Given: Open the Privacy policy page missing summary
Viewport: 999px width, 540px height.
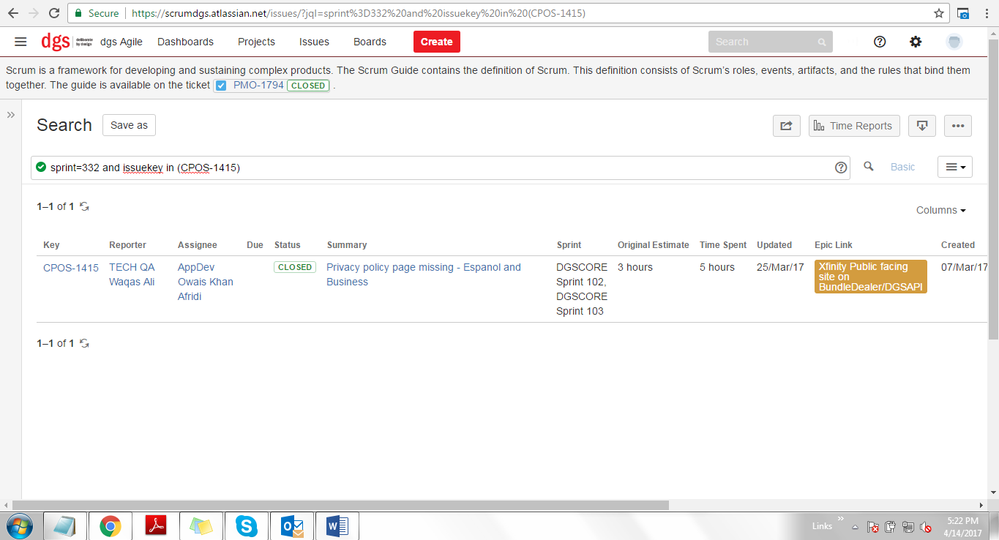Looking at the screenshot, I should pyautogui.click(x=424, y=274).
